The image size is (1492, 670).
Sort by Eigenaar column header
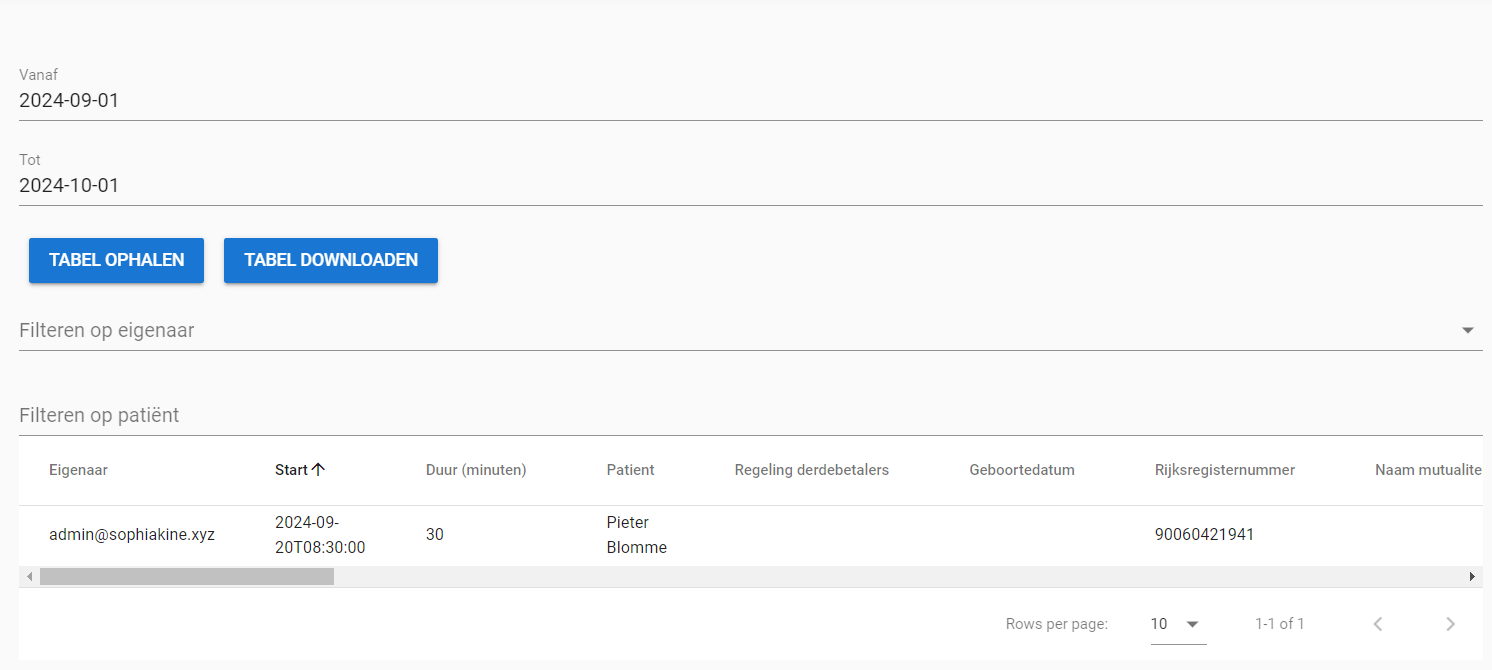tap(78, 470)
